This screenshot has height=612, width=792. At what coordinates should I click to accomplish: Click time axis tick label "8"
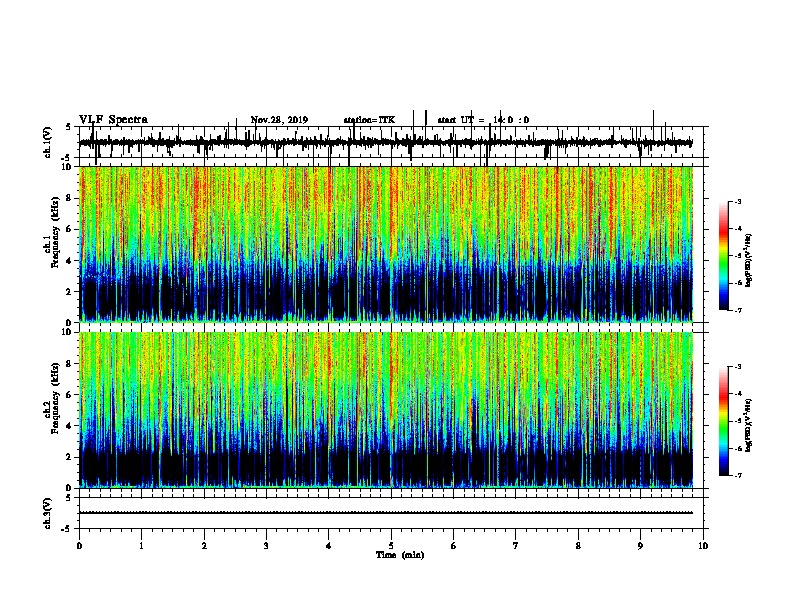(x=578, y=546)
